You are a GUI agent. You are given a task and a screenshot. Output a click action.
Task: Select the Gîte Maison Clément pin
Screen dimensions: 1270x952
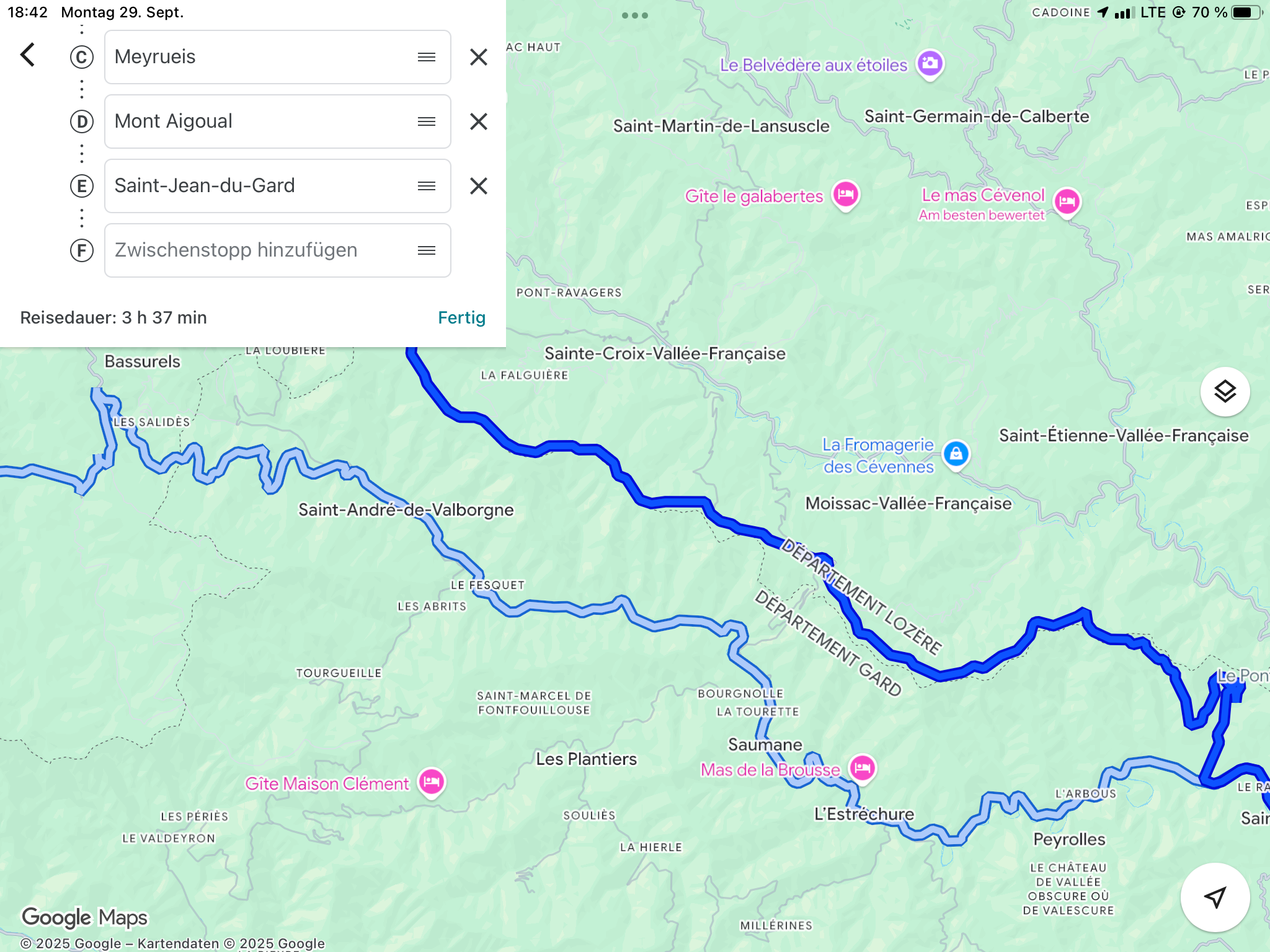[432, 782]
